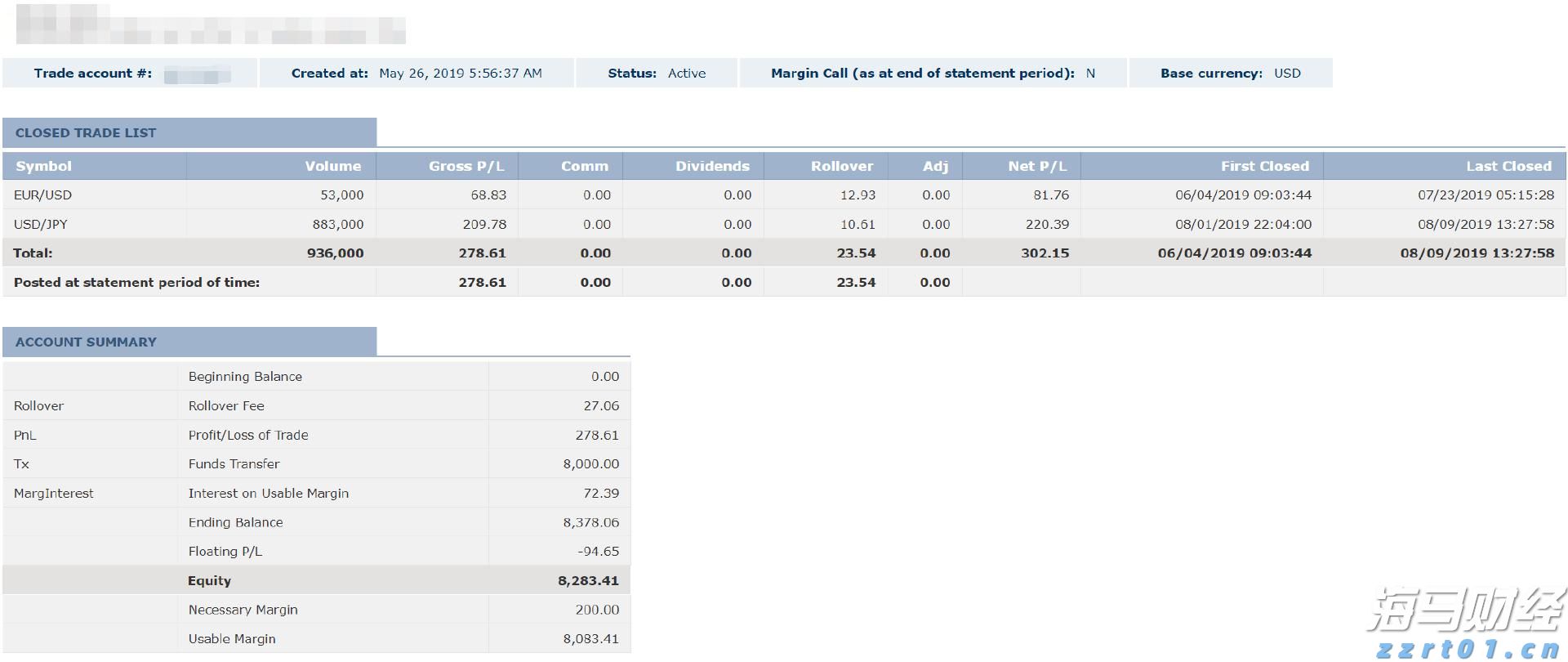Click the Account Summary section header

pyautogui.click(x=86, y=342)
